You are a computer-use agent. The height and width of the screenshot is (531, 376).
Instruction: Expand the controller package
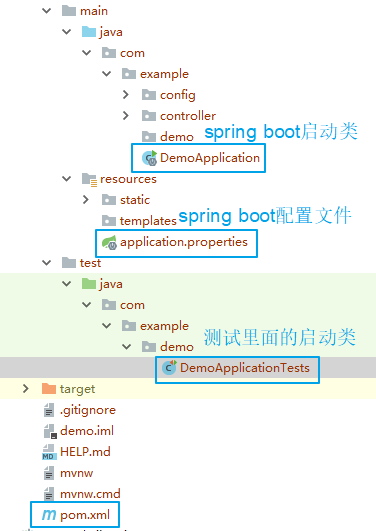126,115
